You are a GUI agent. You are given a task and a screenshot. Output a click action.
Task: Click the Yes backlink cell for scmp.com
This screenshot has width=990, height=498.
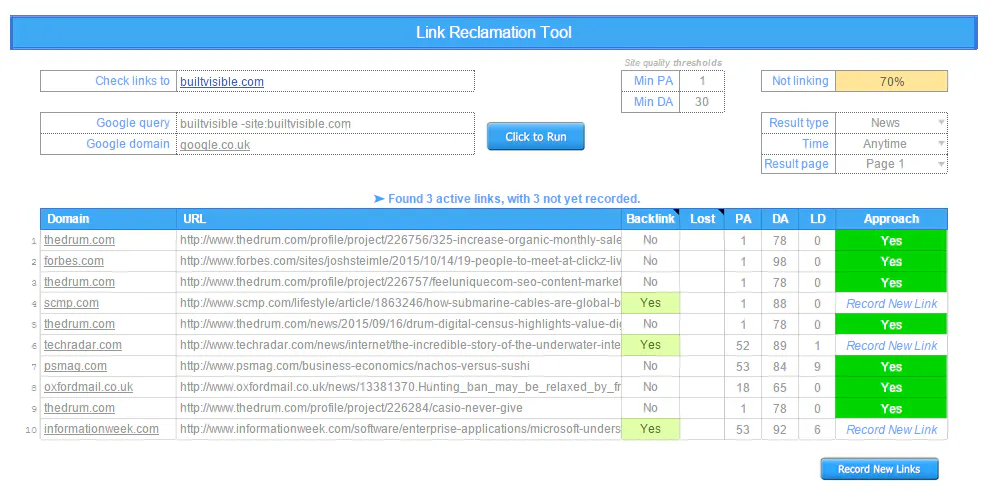tap(650, 302)
